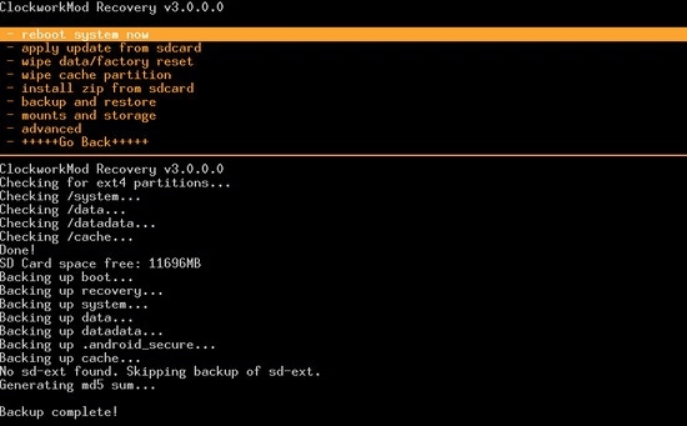Click the Backing up recovery log line

tap(81, 291)
